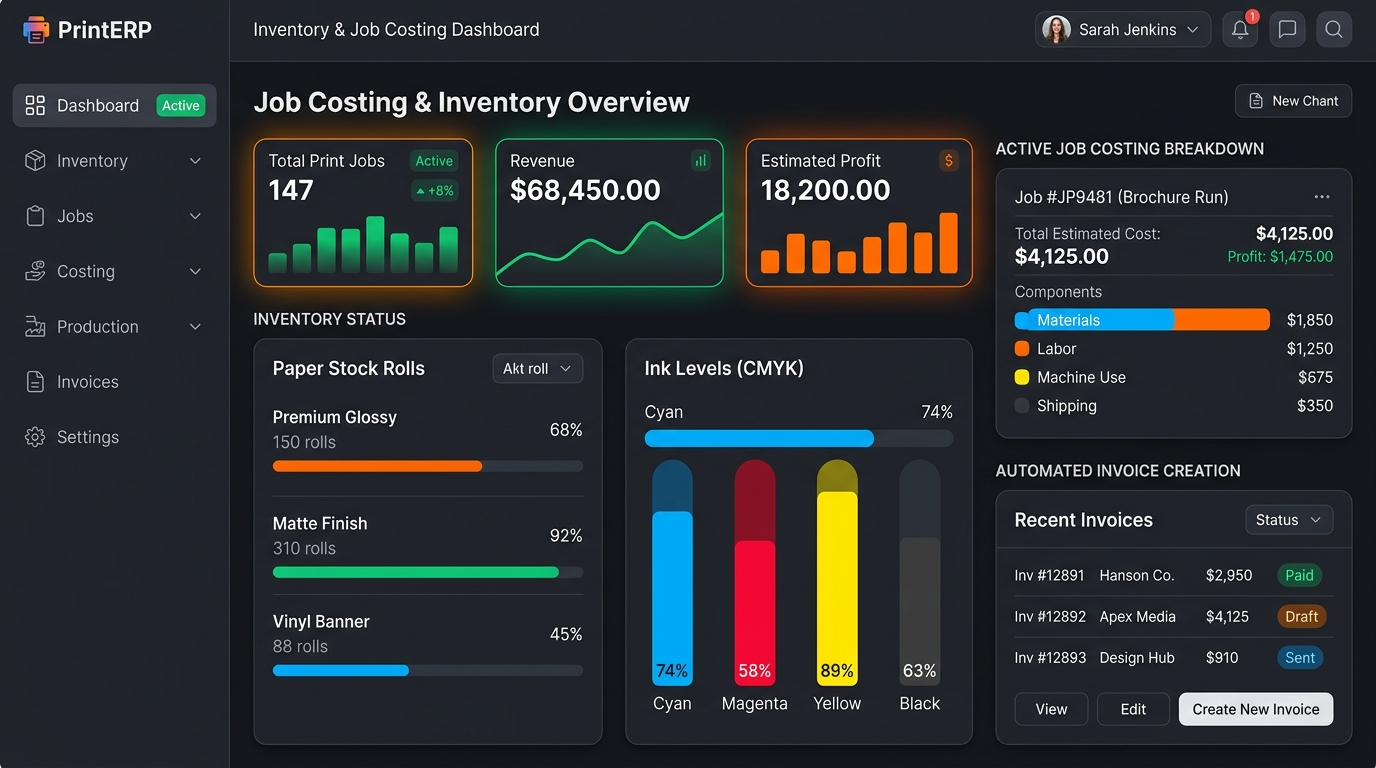Screen dimensions: 1376x768
Task: Expand the Jobs menu chevron
Action: [196, 216]
